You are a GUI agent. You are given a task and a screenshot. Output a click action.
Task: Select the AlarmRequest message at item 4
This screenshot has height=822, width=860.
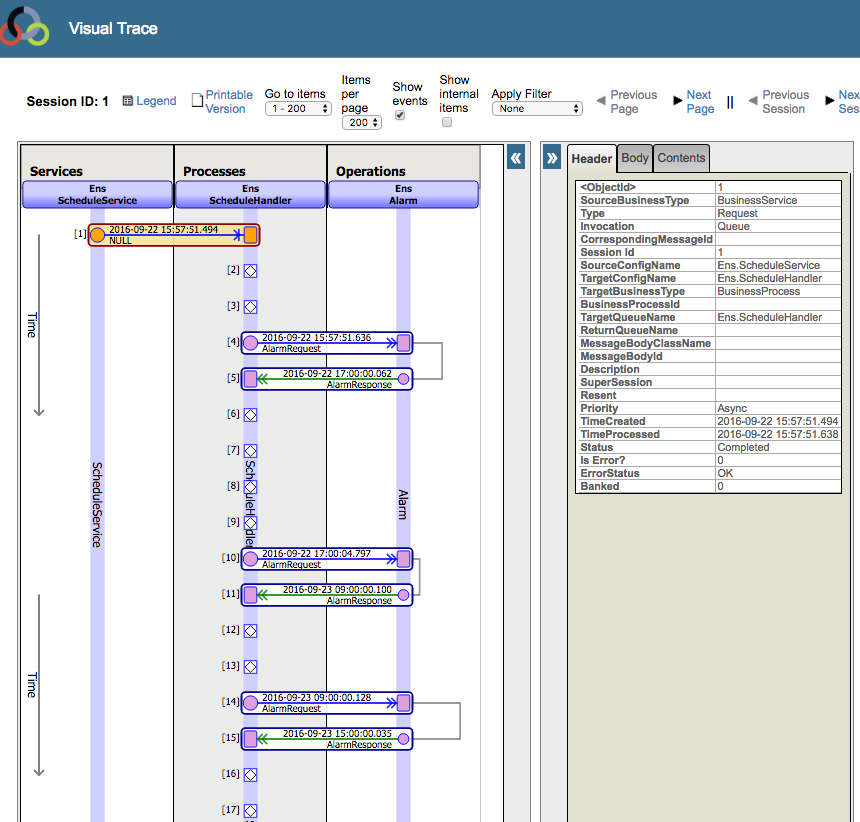click(326, 343)
